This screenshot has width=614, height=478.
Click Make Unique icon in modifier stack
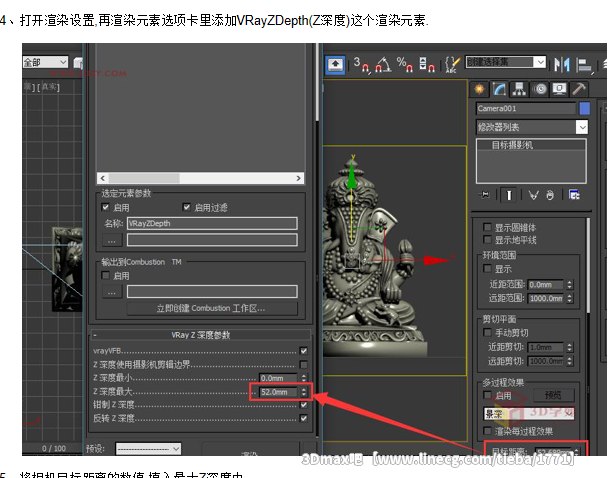(534, 195)
